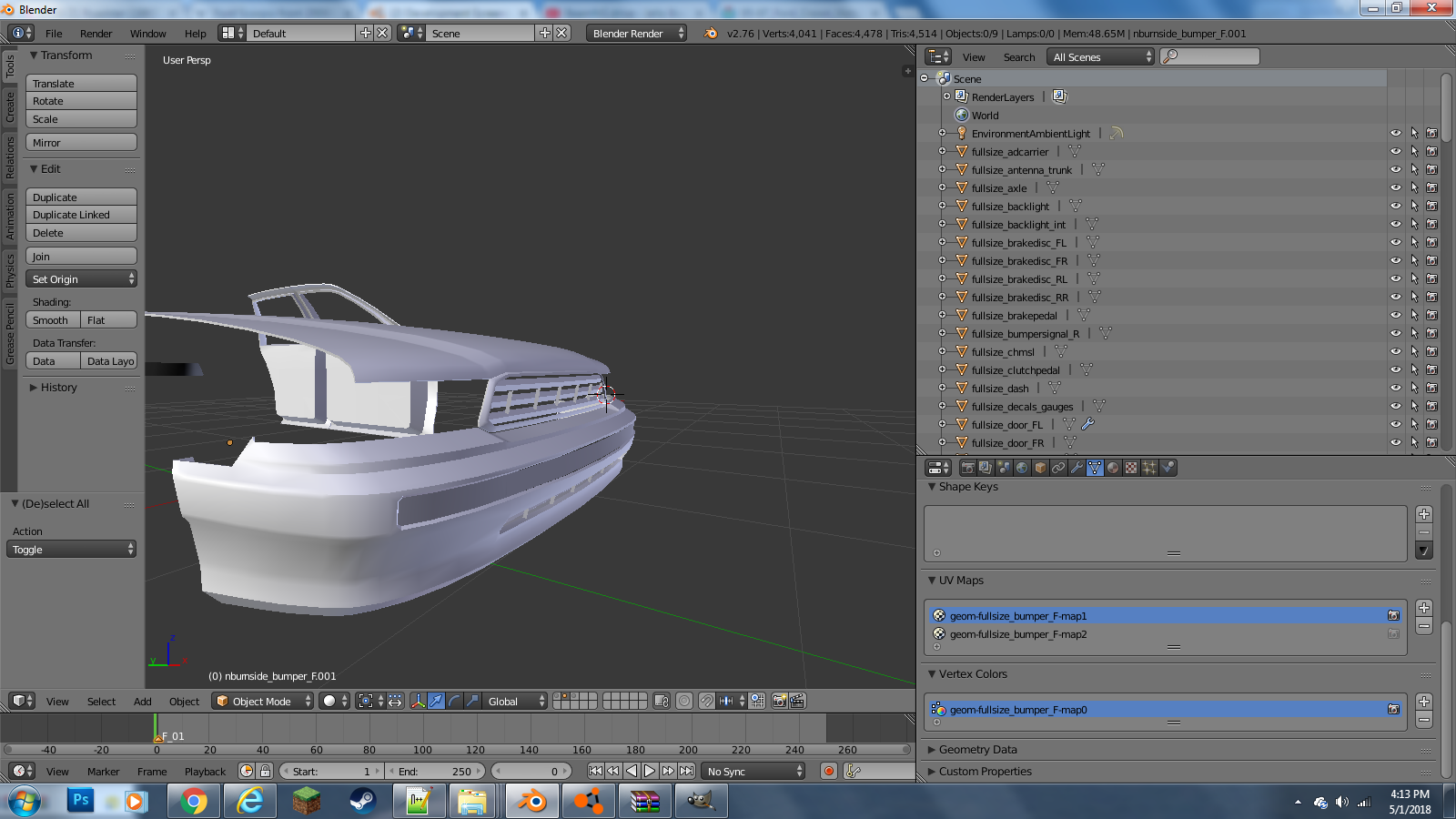Open Blender from the Windows taskbar
1456x819 pixels.
pyautogui.click(x=531, y=802)
